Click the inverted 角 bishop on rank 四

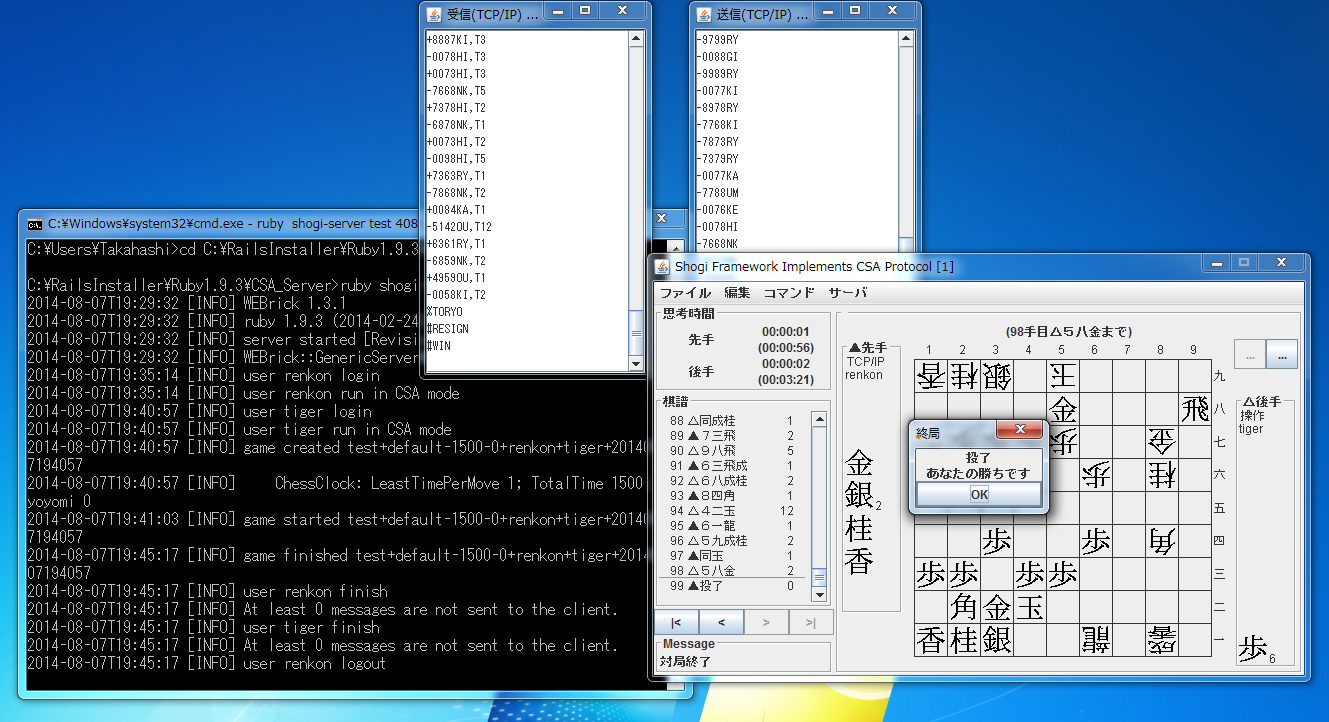[x=1161, y=541]
